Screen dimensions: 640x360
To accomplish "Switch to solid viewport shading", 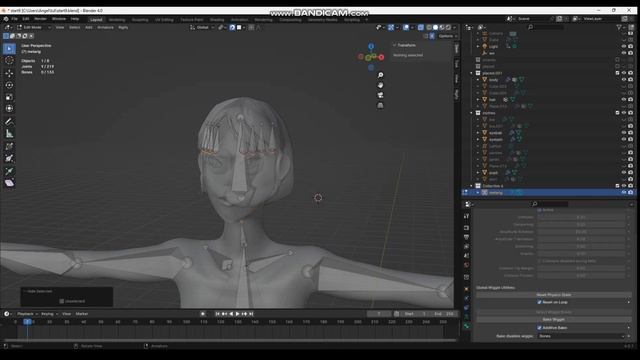I will 436,27.
